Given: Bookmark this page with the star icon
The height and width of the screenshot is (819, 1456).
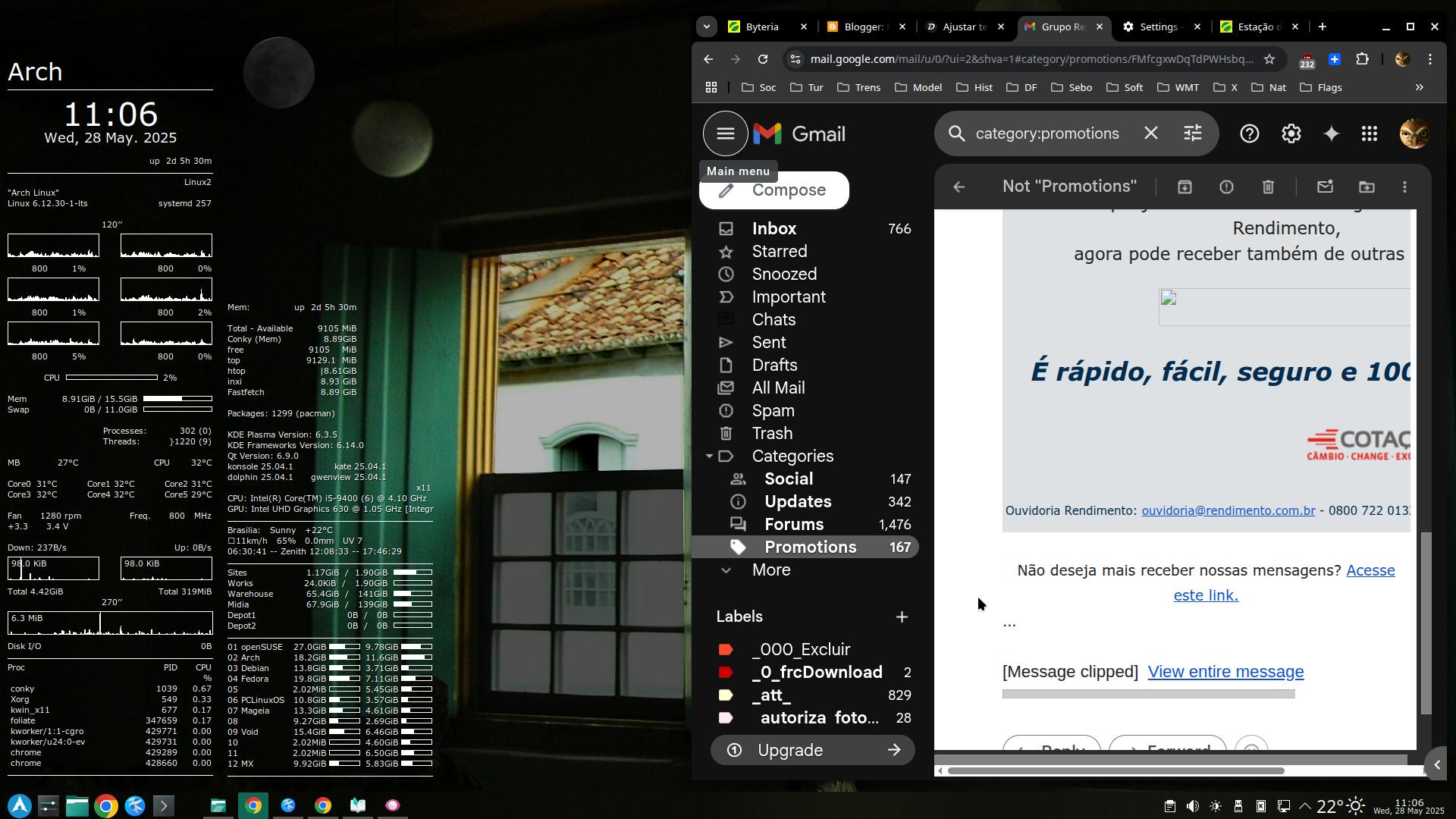Looking at the screenshot, I should pos(1269,59).
